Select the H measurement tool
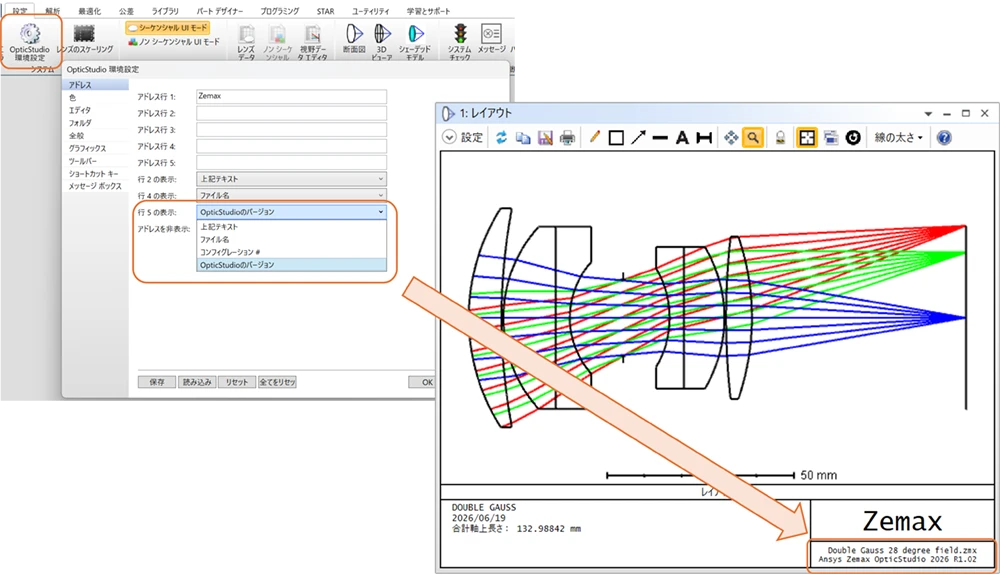Screen dimensions: 1000x574 coord(703,137)
